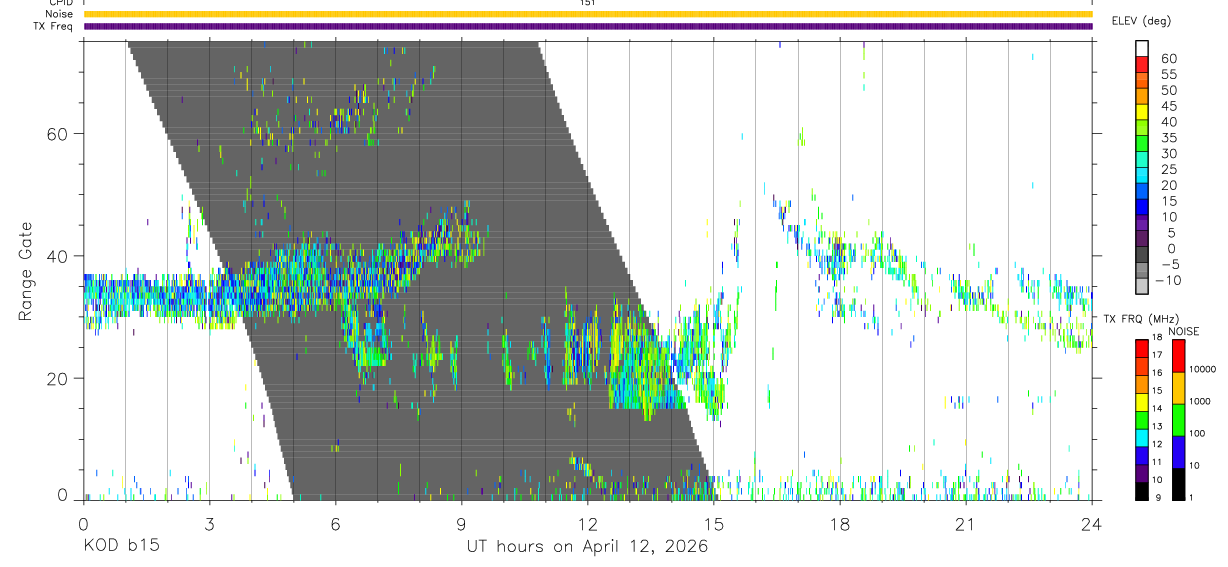Click the "KOD b15" radar beam label

point(120,546)
